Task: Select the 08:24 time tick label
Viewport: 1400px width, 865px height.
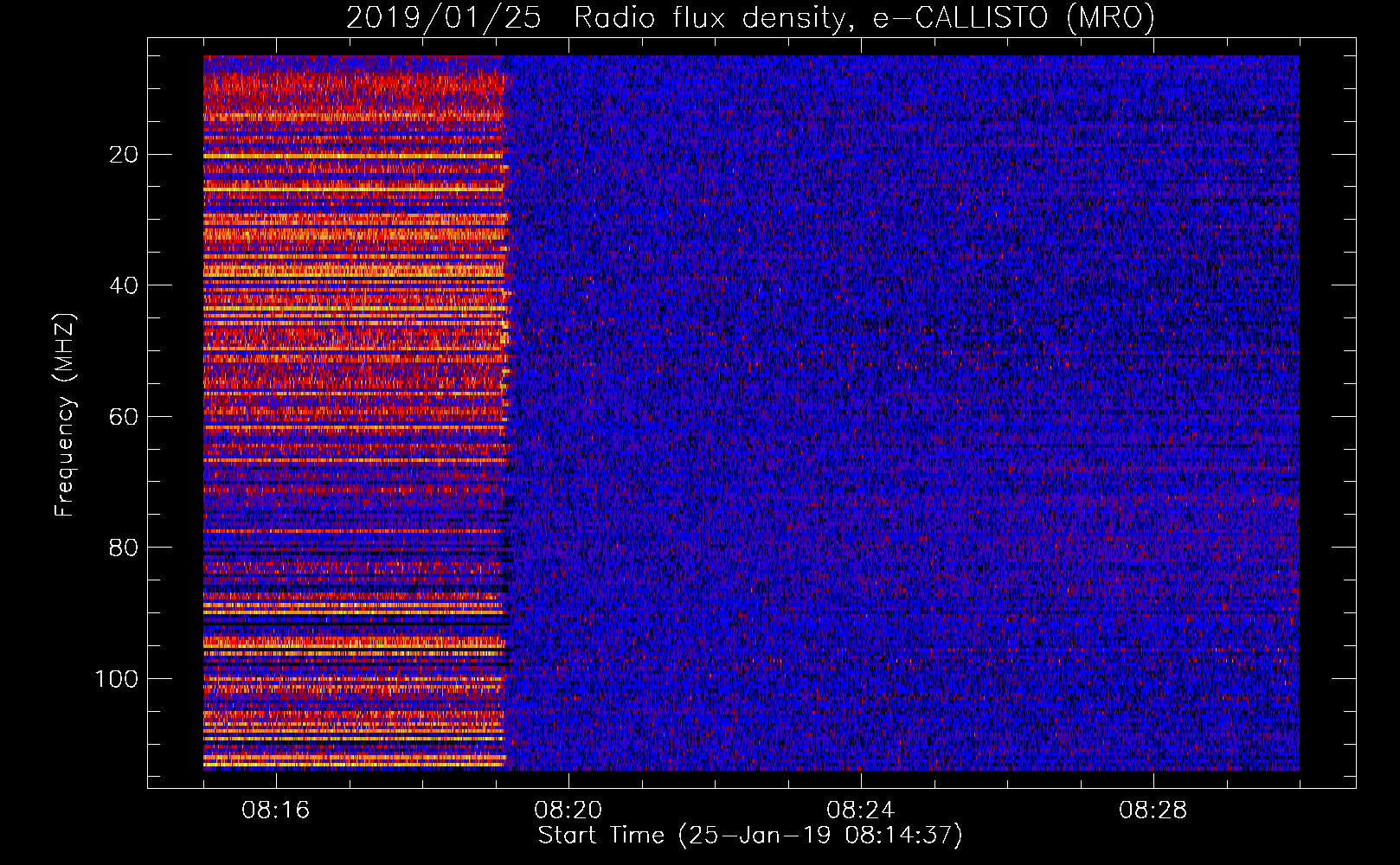Action: 861,811
